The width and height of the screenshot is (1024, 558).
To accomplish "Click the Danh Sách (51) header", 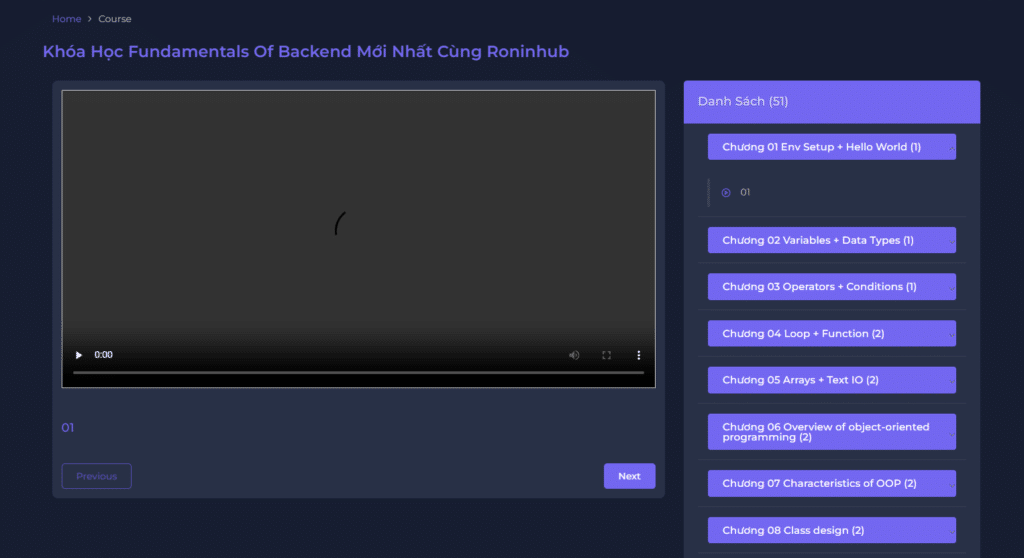I will tap(831, 102).
